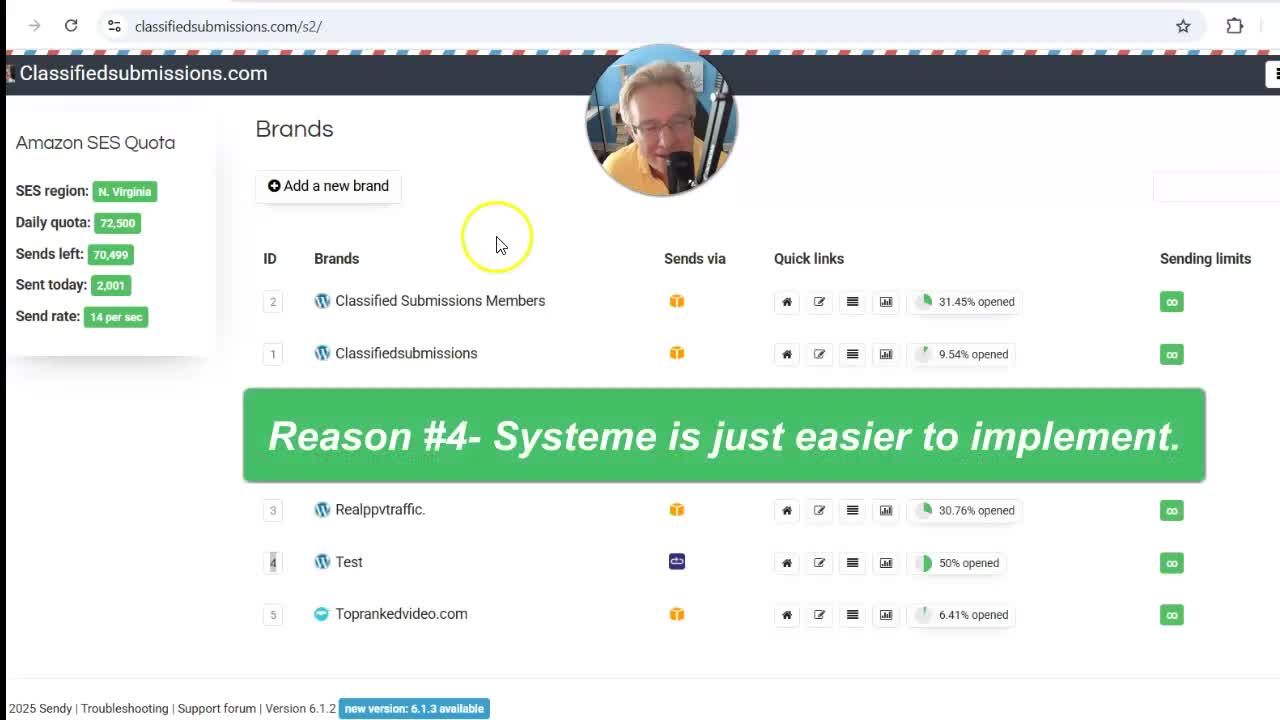The image size is (1280, 720).
Task: Click purple sends-via icon for Test brand
Action: coord(677,562)
